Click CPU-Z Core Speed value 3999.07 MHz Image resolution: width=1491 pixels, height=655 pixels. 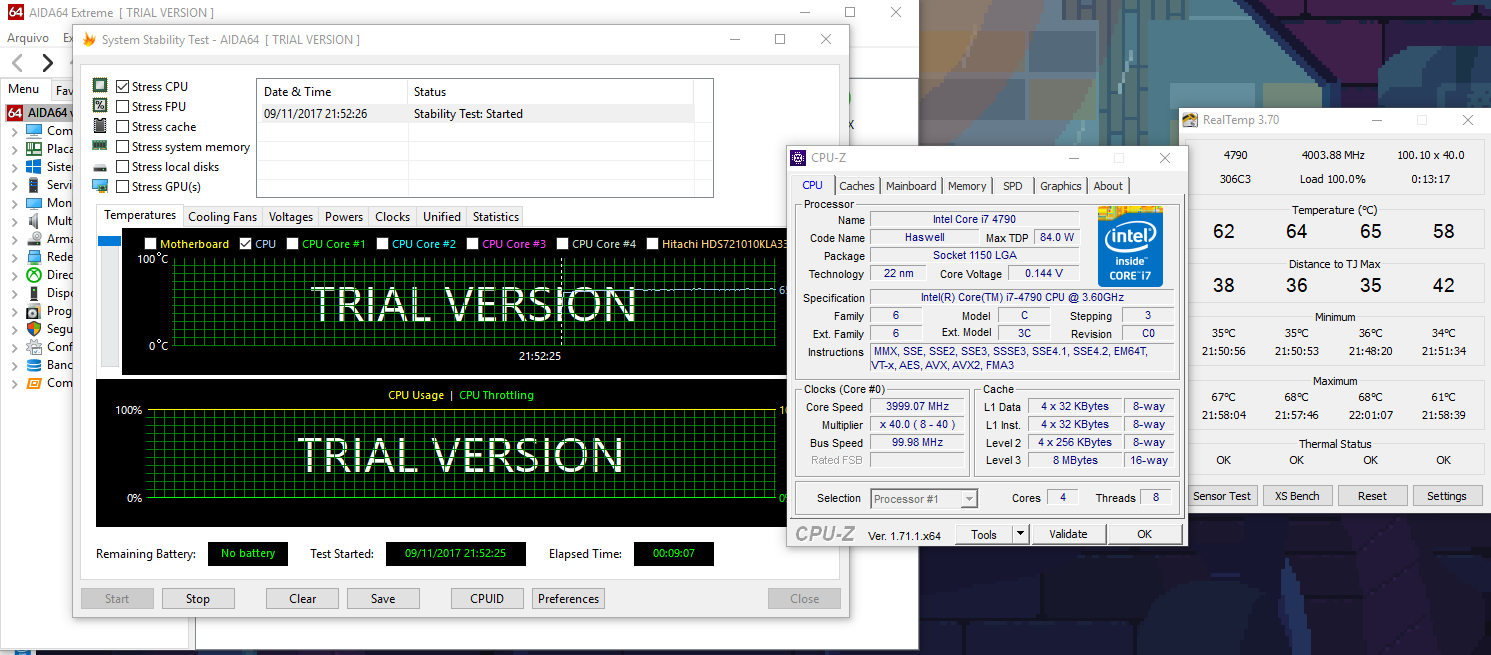click(x=916, y=407)
